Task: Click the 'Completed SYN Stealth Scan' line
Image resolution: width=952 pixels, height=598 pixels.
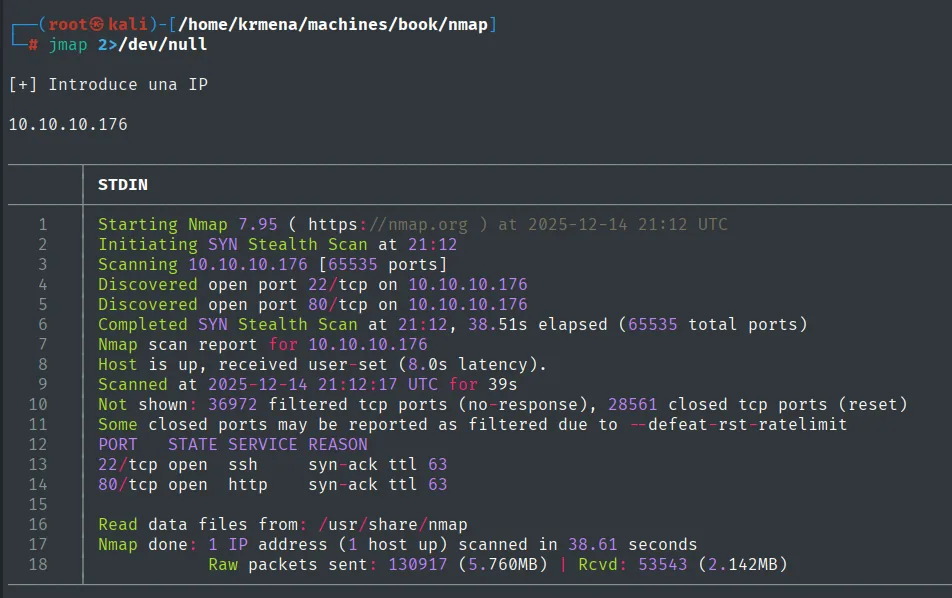Action: [x=453, y=324]
